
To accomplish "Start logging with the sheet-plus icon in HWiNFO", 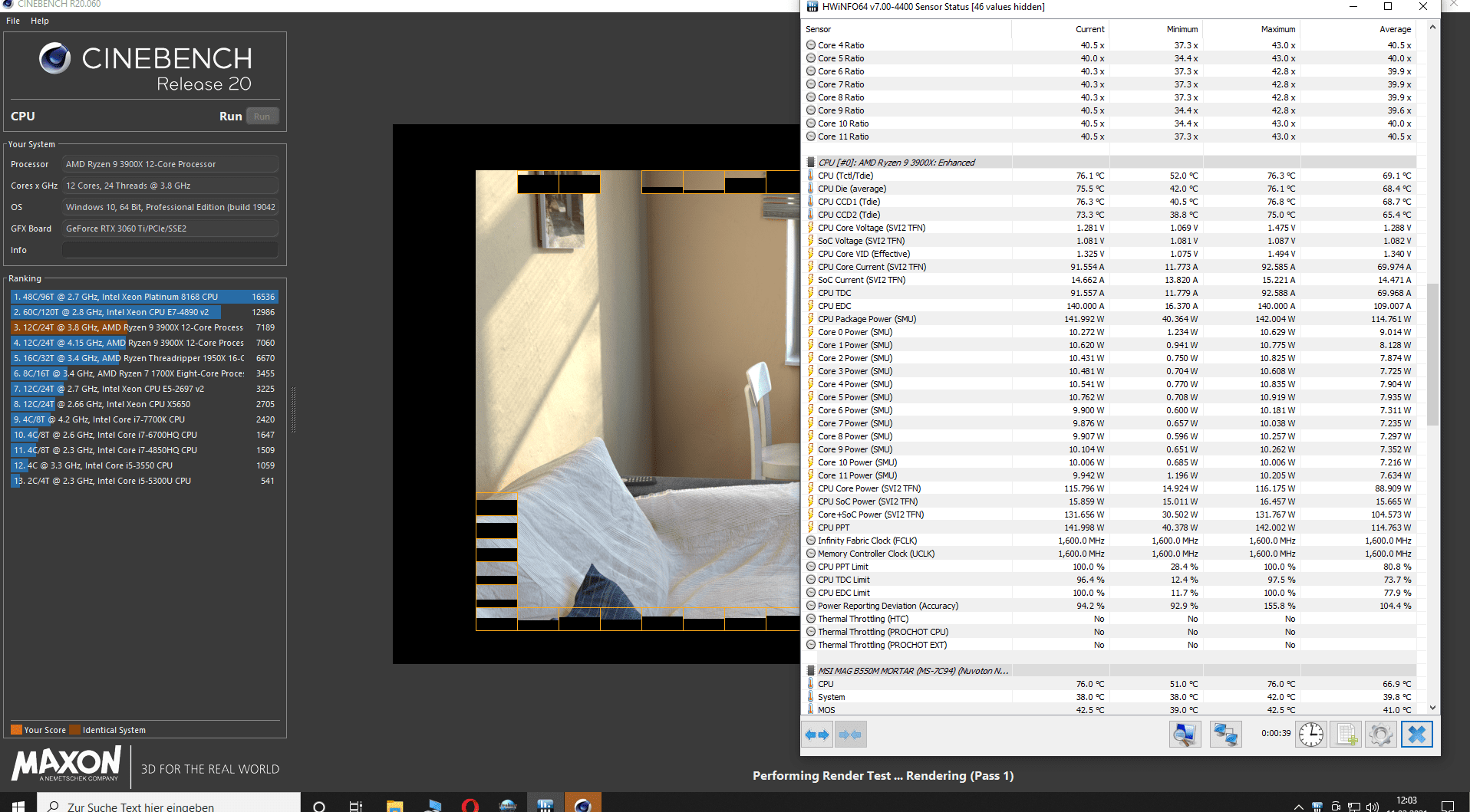I will point(1346,735).
